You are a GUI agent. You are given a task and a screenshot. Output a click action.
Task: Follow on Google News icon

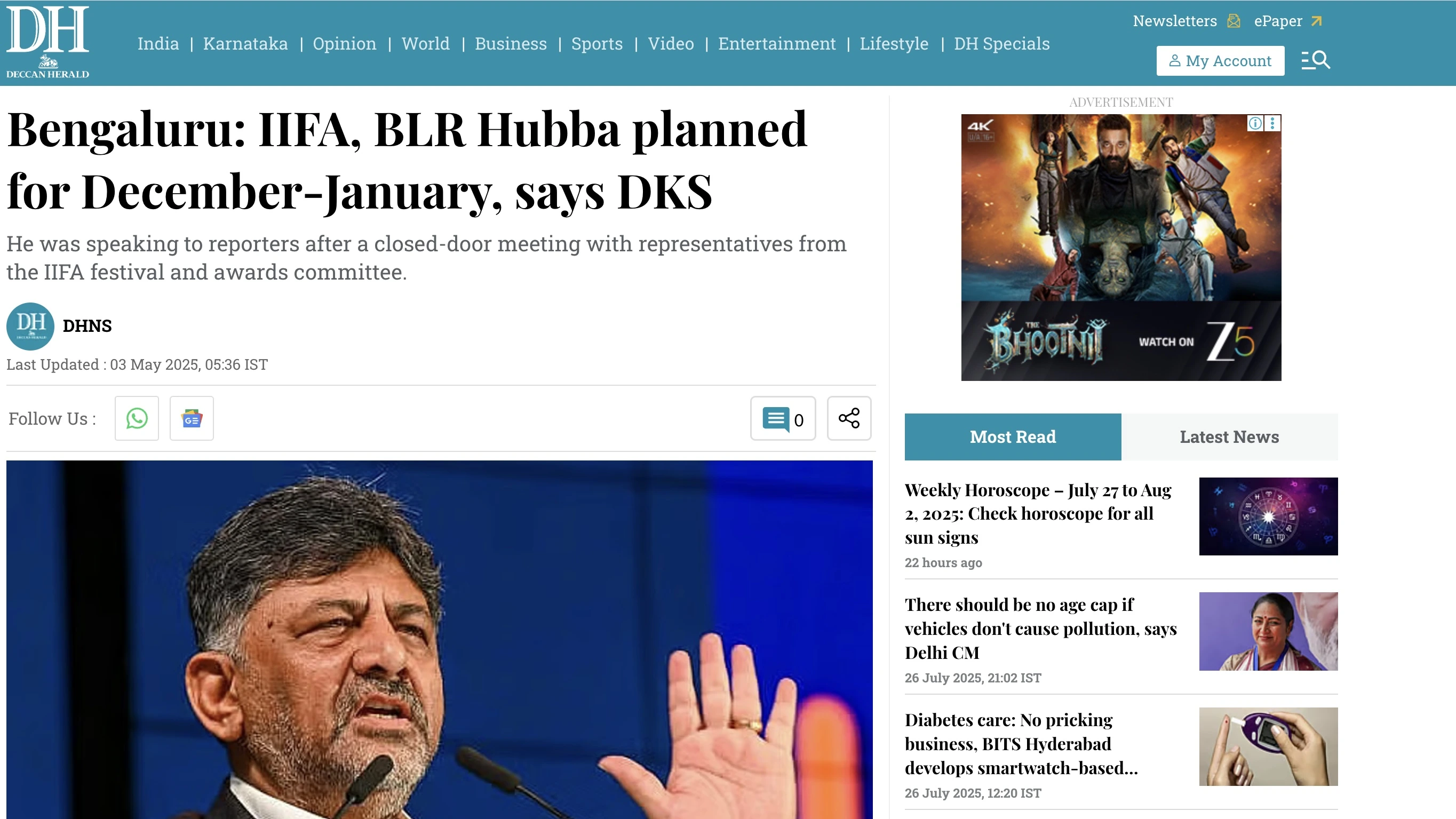coord(192,418)
